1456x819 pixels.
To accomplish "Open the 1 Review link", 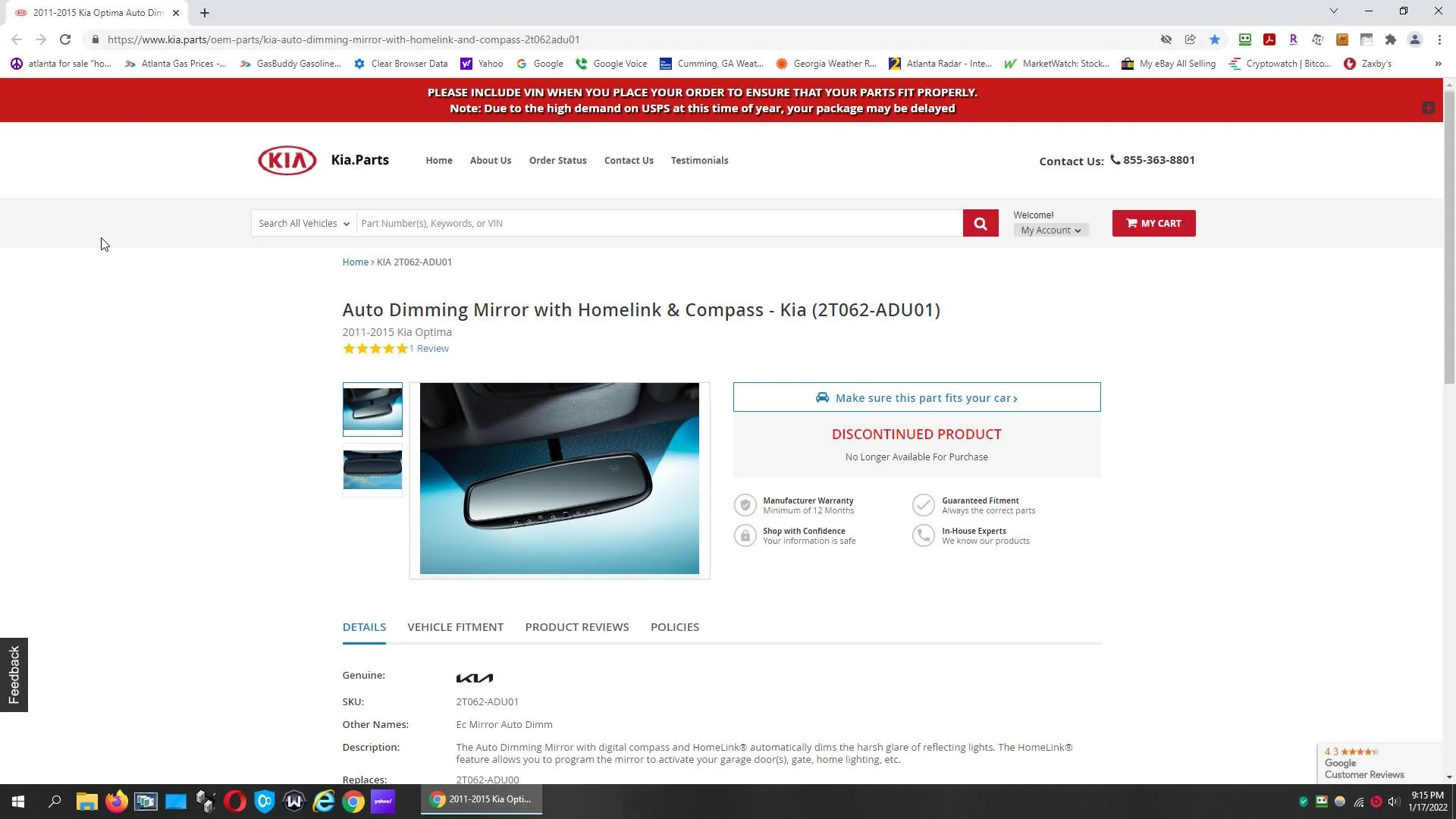I will (429, 348).
